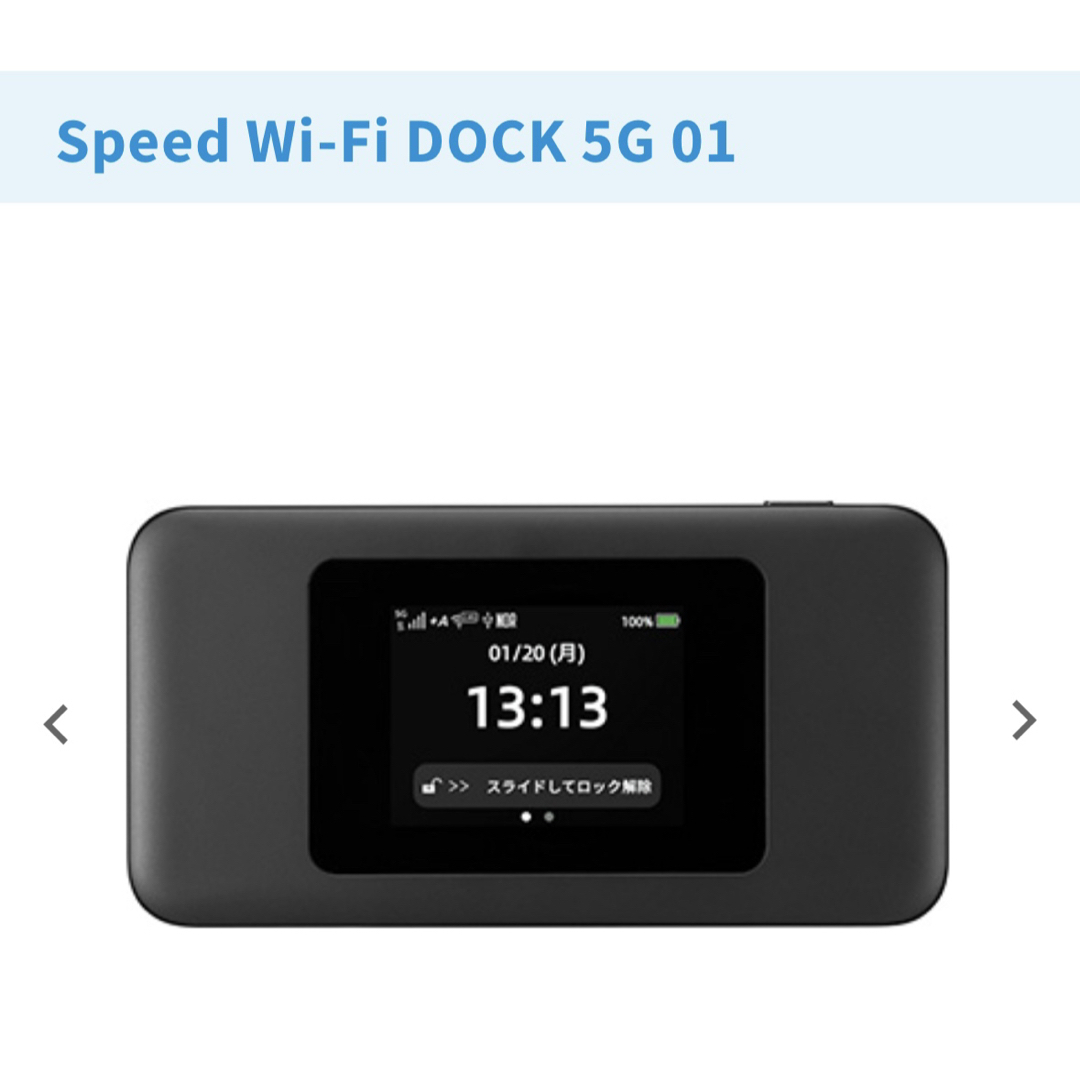Advance to the next product image
The image size is (1080, 1080).
(x=1024, y=720)
